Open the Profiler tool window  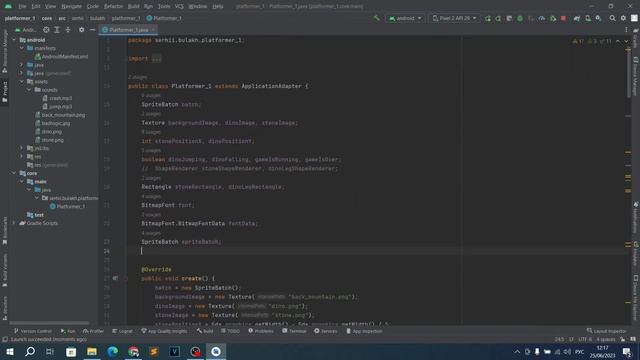tap(93, 331)
